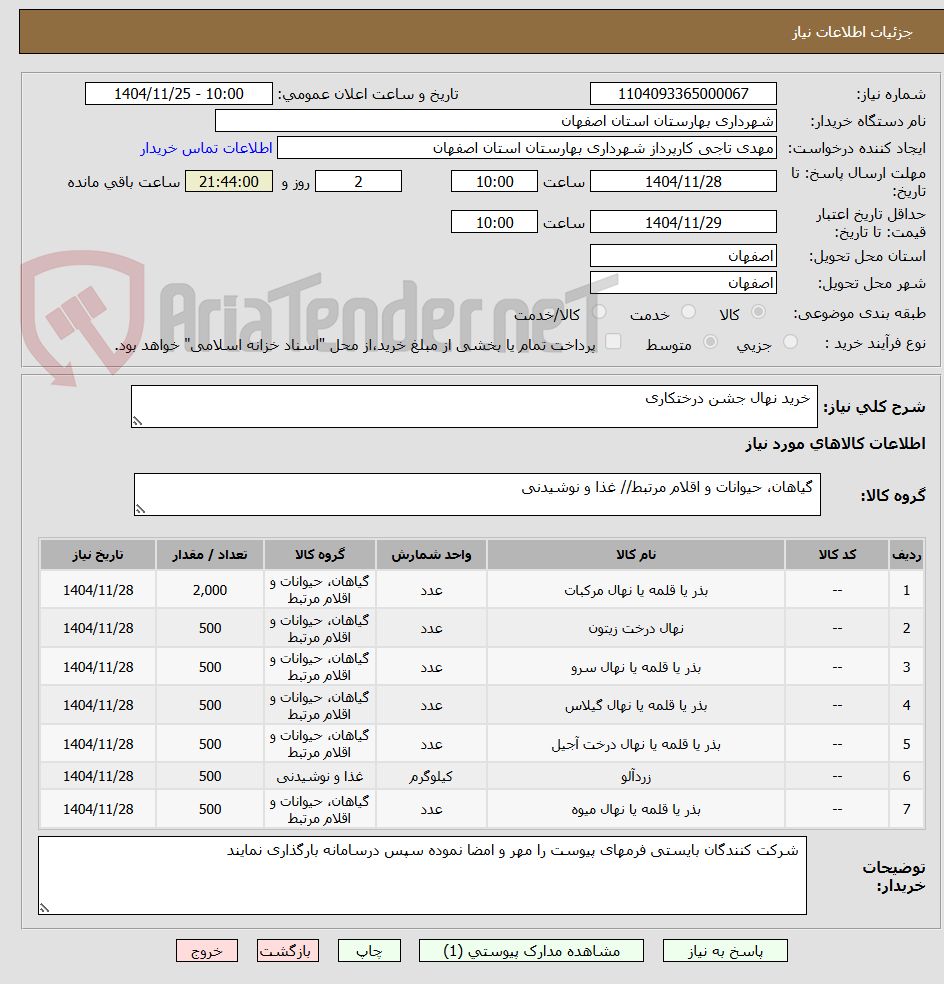Click the واحد شمارش column header
944x984 pixels.
431,555
